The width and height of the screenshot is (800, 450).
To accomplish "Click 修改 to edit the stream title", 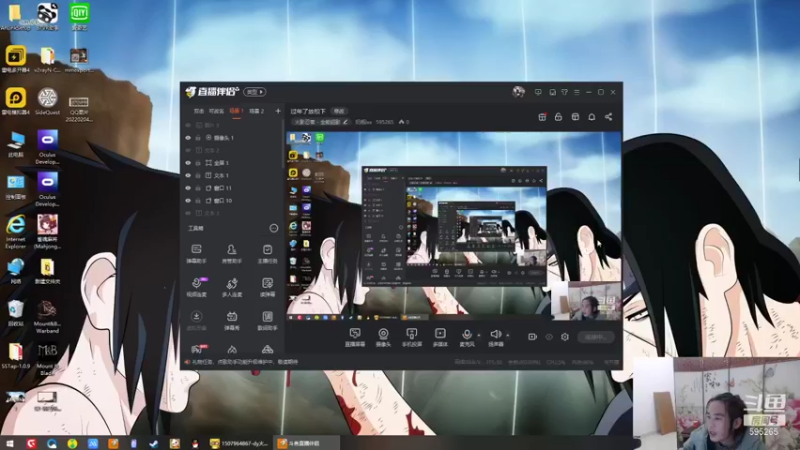I will (x=339, y=111).
